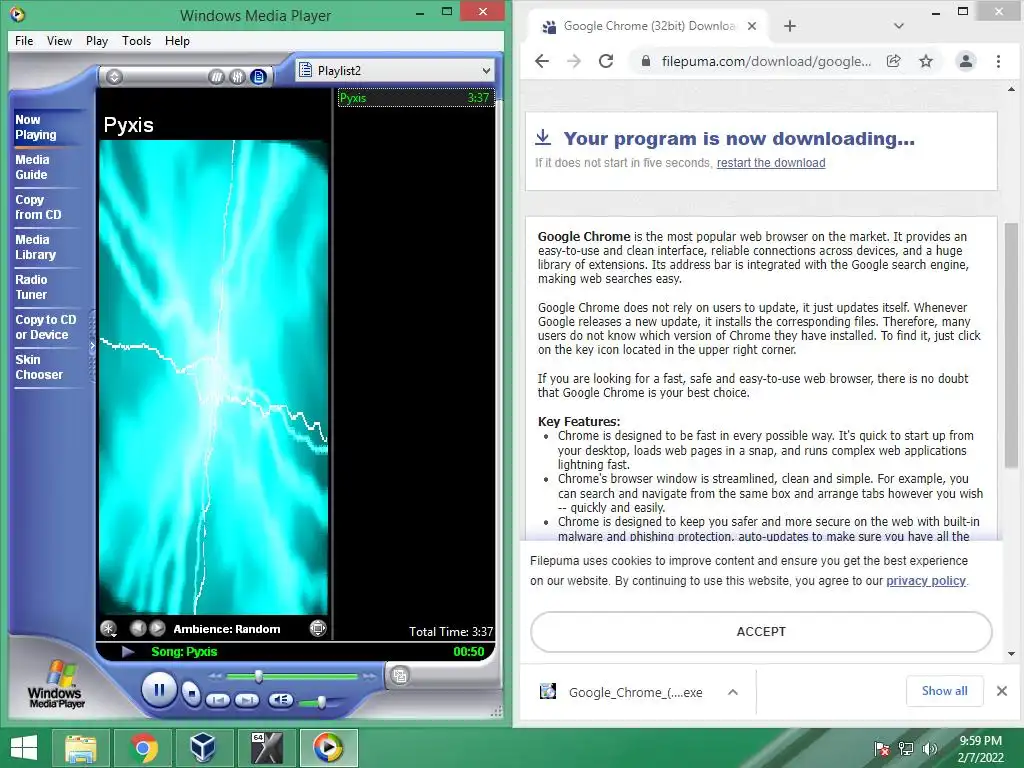Select next visualization preset
The width and height of the screenshot is (1024, 768).
point(157,628)
